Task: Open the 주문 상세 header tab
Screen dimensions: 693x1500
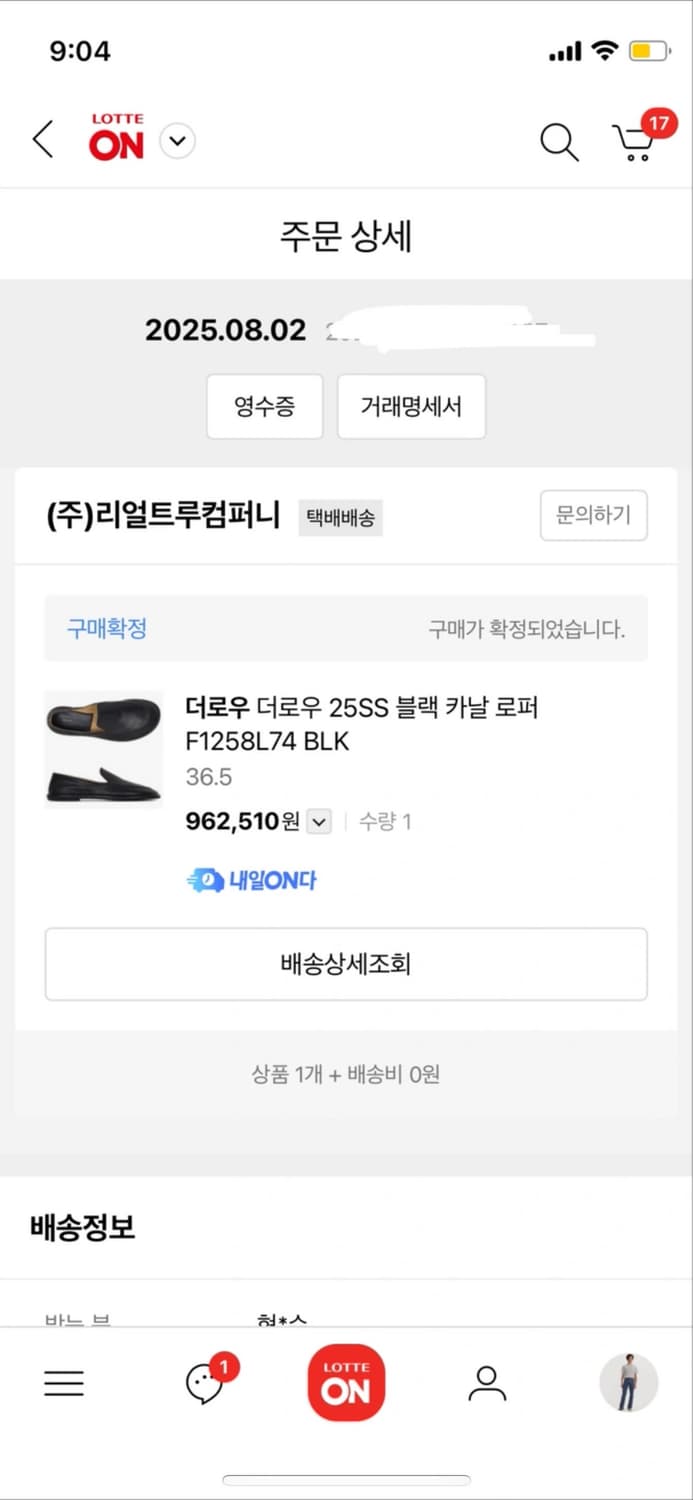Action: [346, 234]
